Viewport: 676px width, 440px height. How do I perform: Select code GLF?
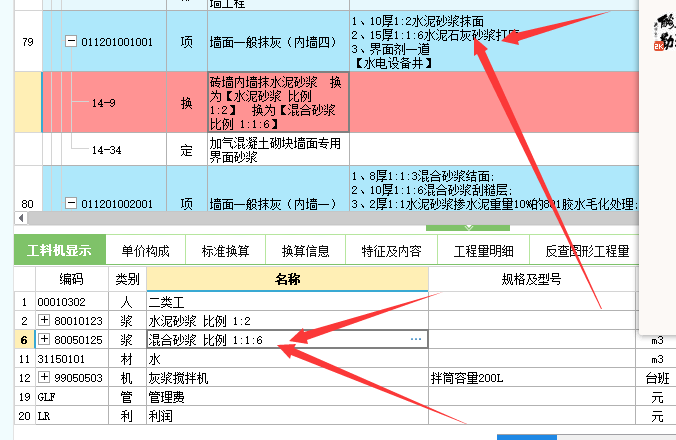(x=47, y=397)
